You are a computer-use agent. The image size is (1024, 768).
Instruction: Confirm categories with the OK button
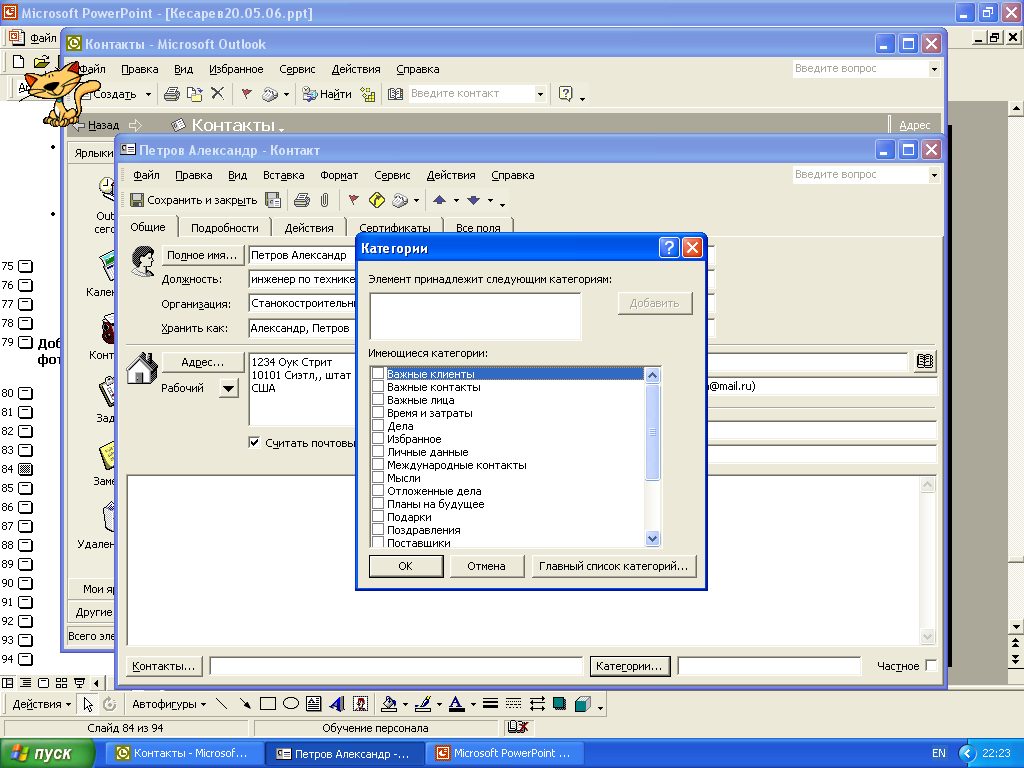click(x=406, y=566)
